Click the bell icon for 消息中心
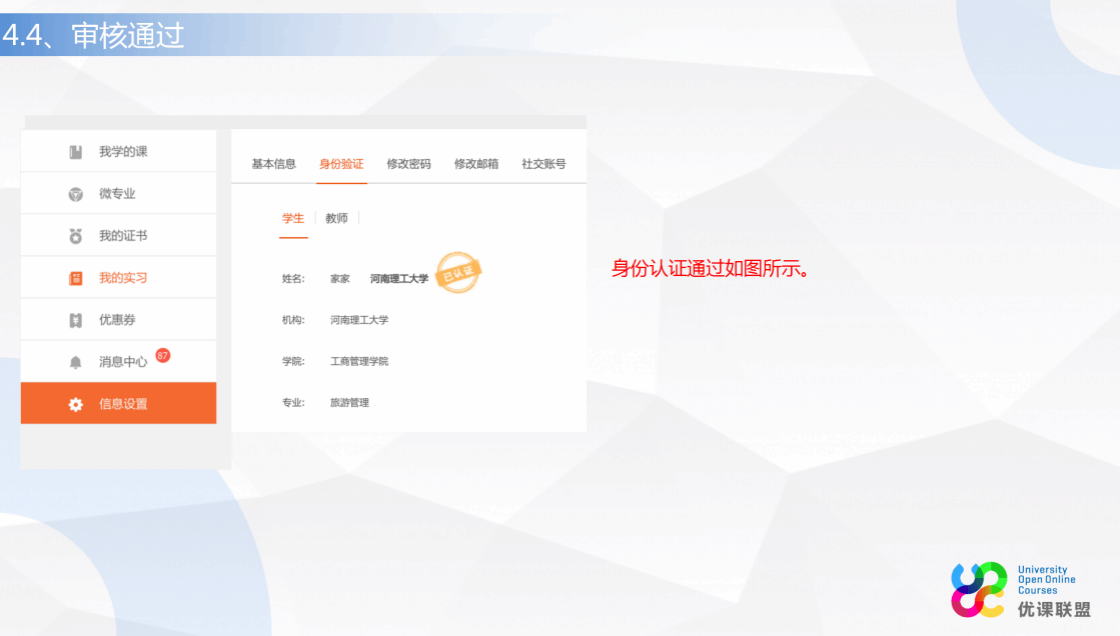1120x636 pixels. 76,362
